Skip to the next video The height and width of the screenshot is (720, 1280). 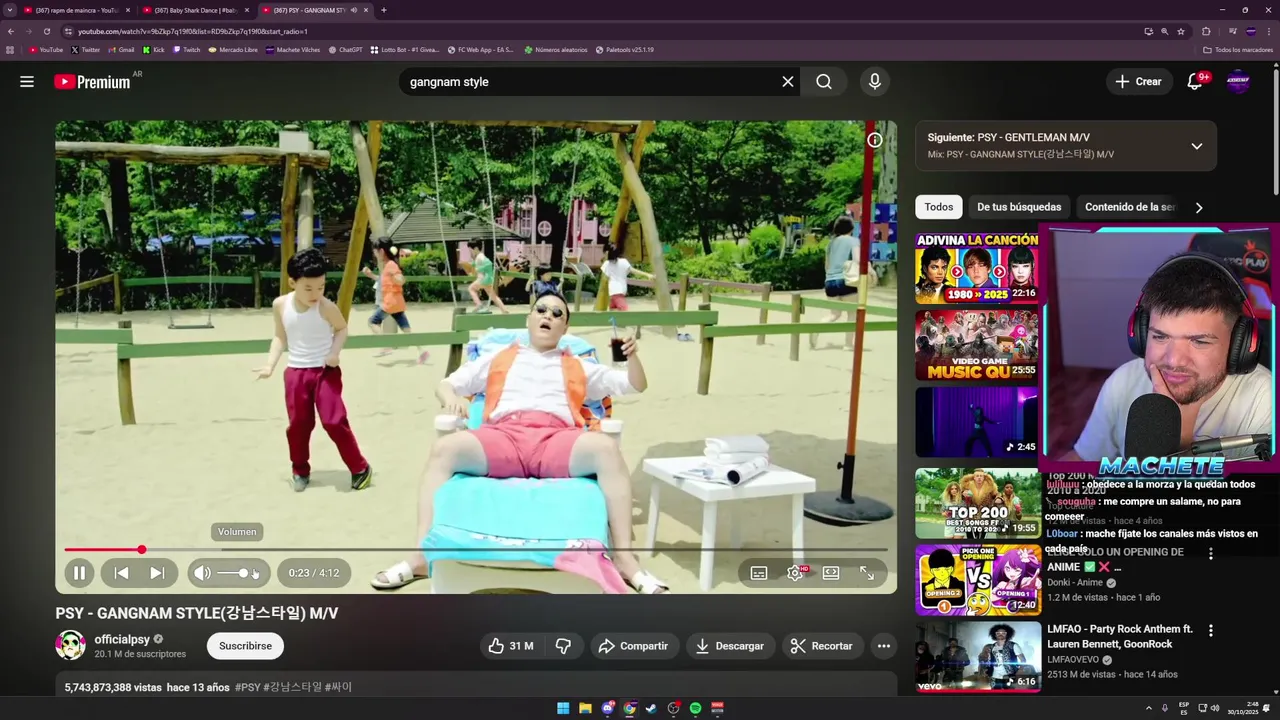click(157, 573)
